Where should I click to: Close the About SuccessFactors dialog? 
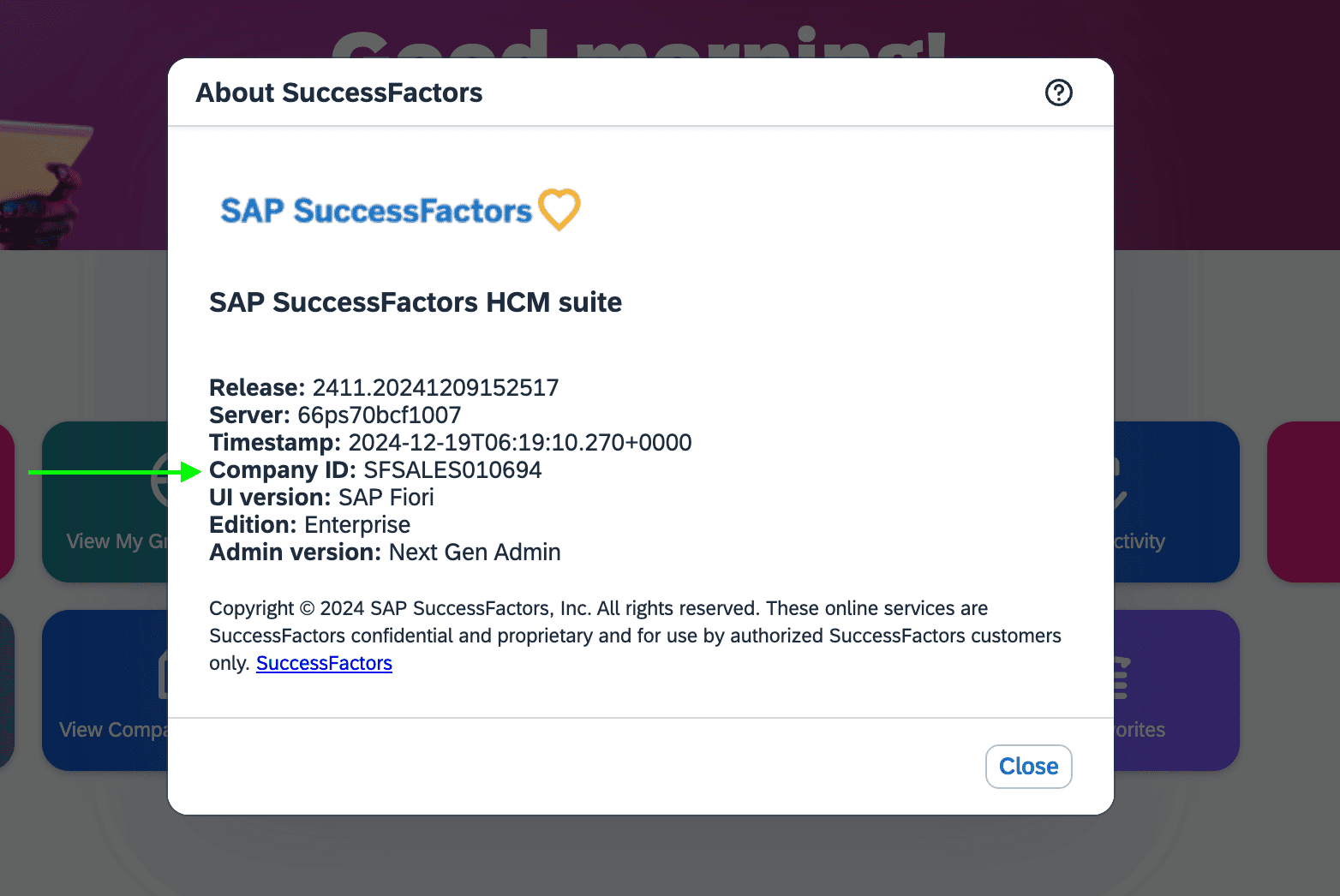1028,767
